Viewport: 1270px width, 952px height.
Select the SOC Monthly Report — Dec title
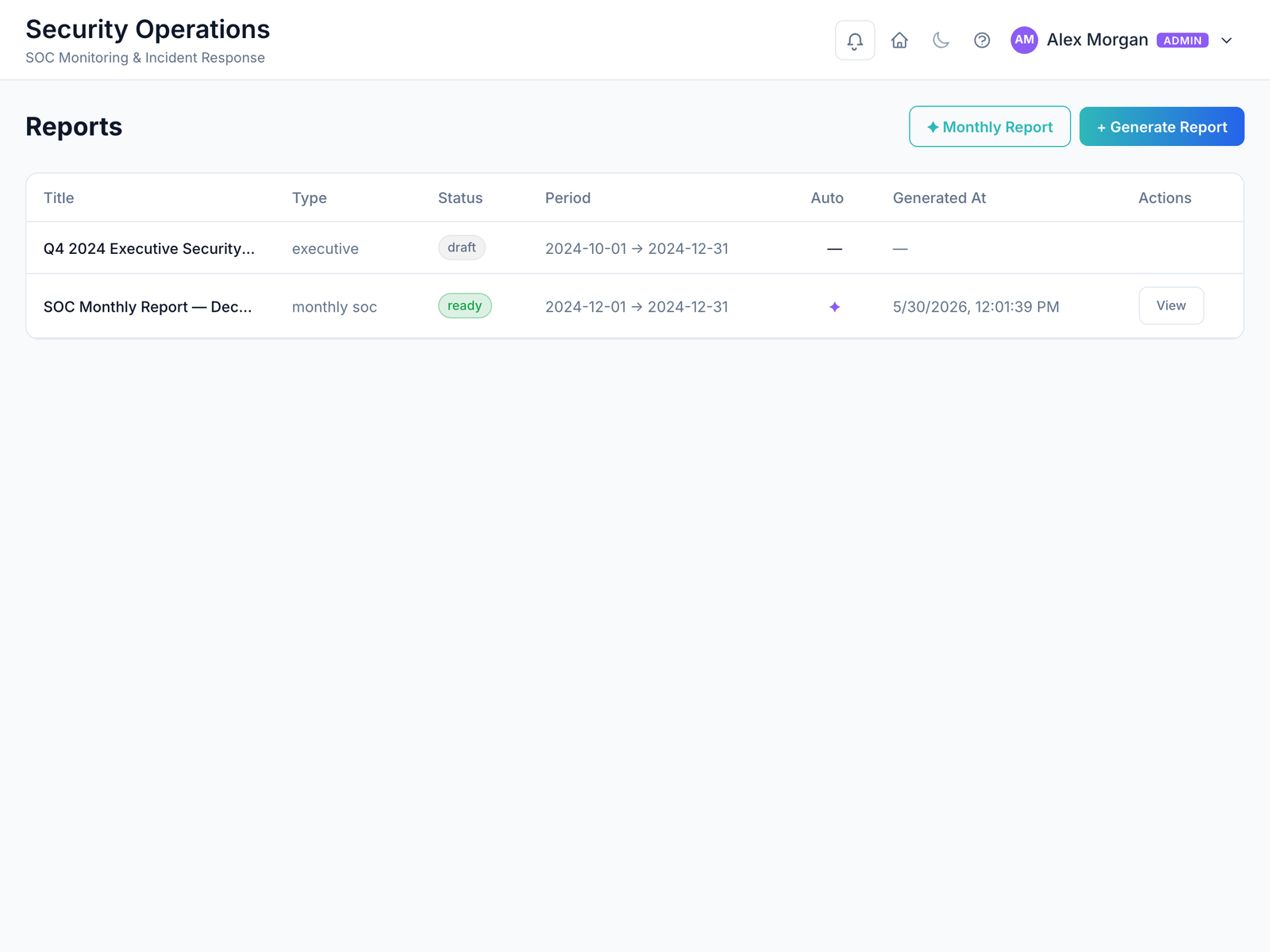(148, 307)
